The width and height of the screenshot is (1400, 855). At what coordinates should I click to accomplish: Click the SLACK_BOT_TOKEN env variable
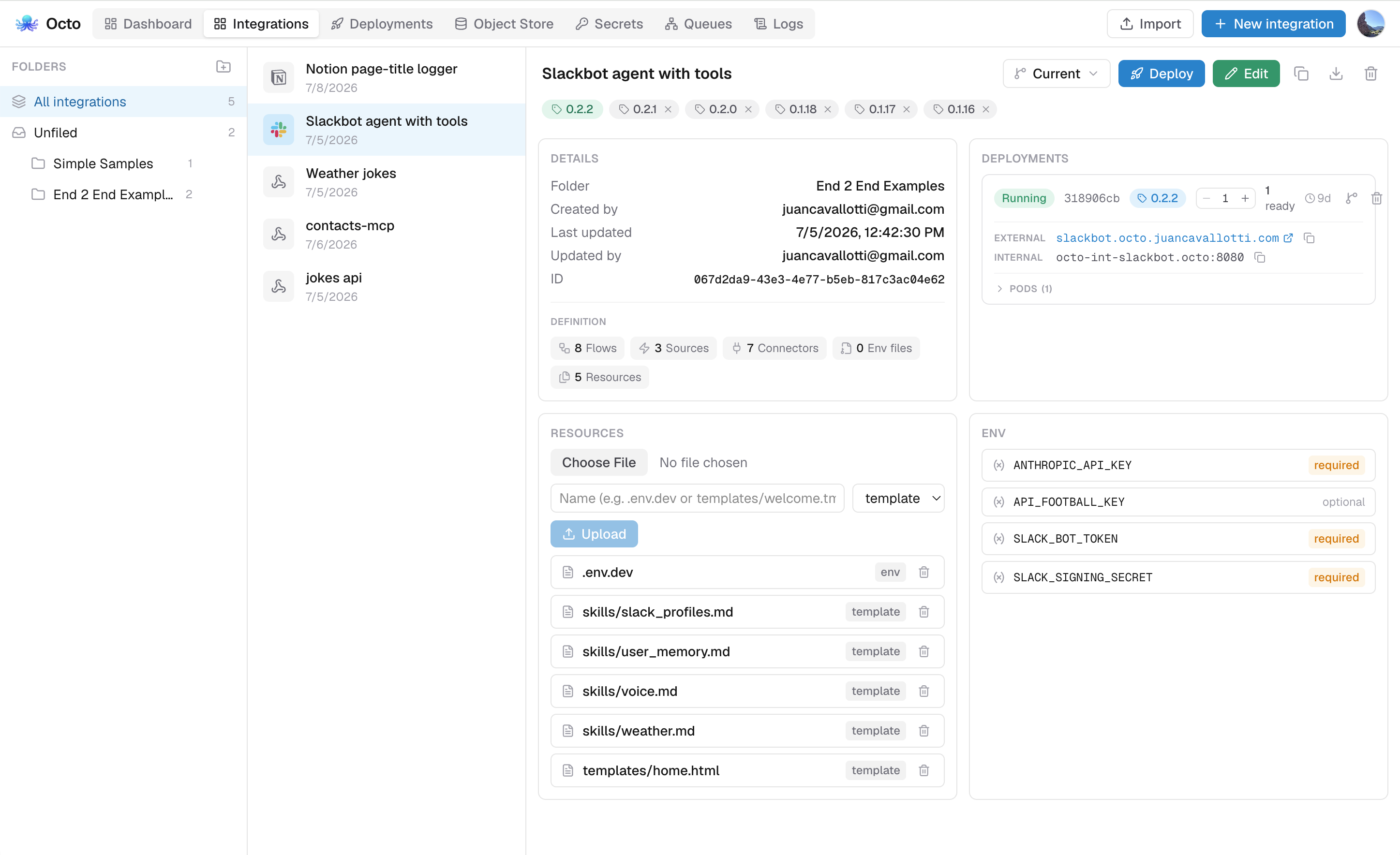(1178, 539)
